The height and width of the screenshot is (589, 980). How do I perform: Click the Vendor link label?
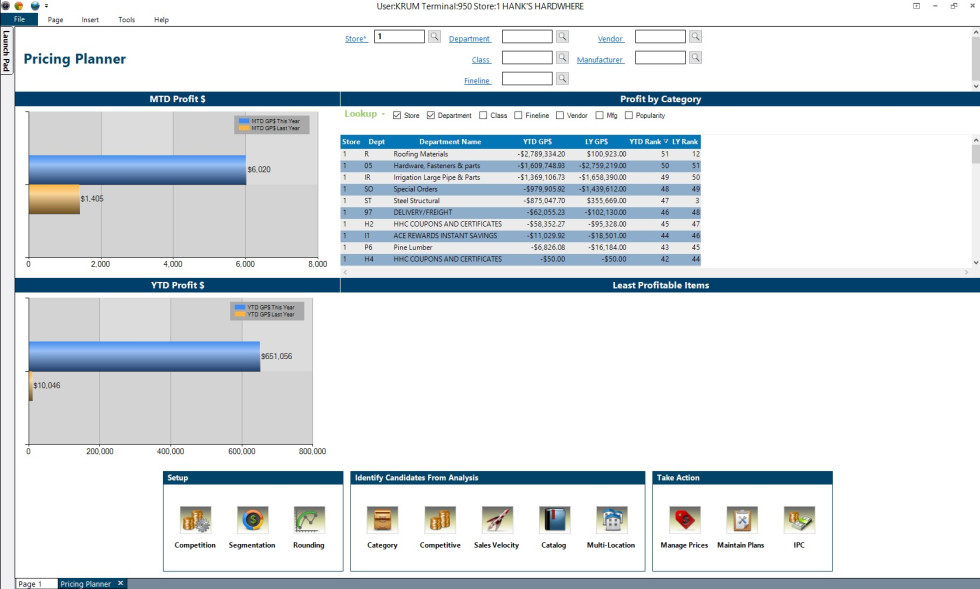pyautogui.click(x=610, y=39)
